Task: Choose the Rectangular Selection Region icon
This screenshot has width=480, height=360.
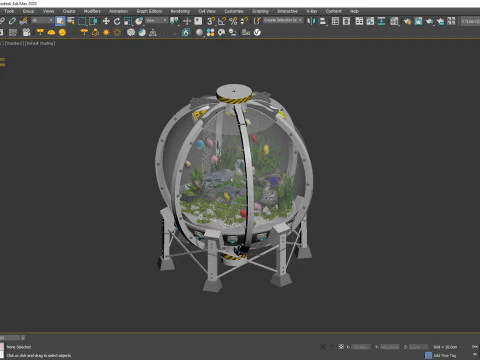Action: coord(82,21)
